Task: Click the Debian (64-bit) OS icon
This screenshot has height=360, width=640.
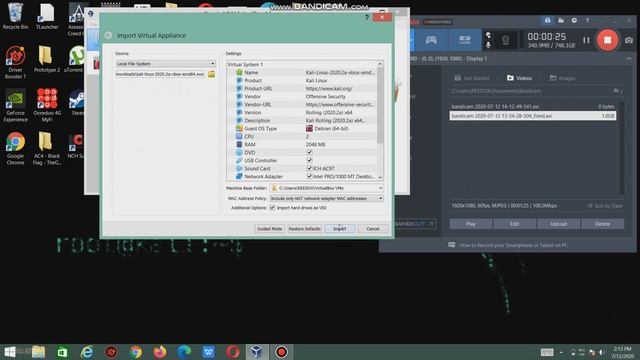Action: tap(309, 128)
